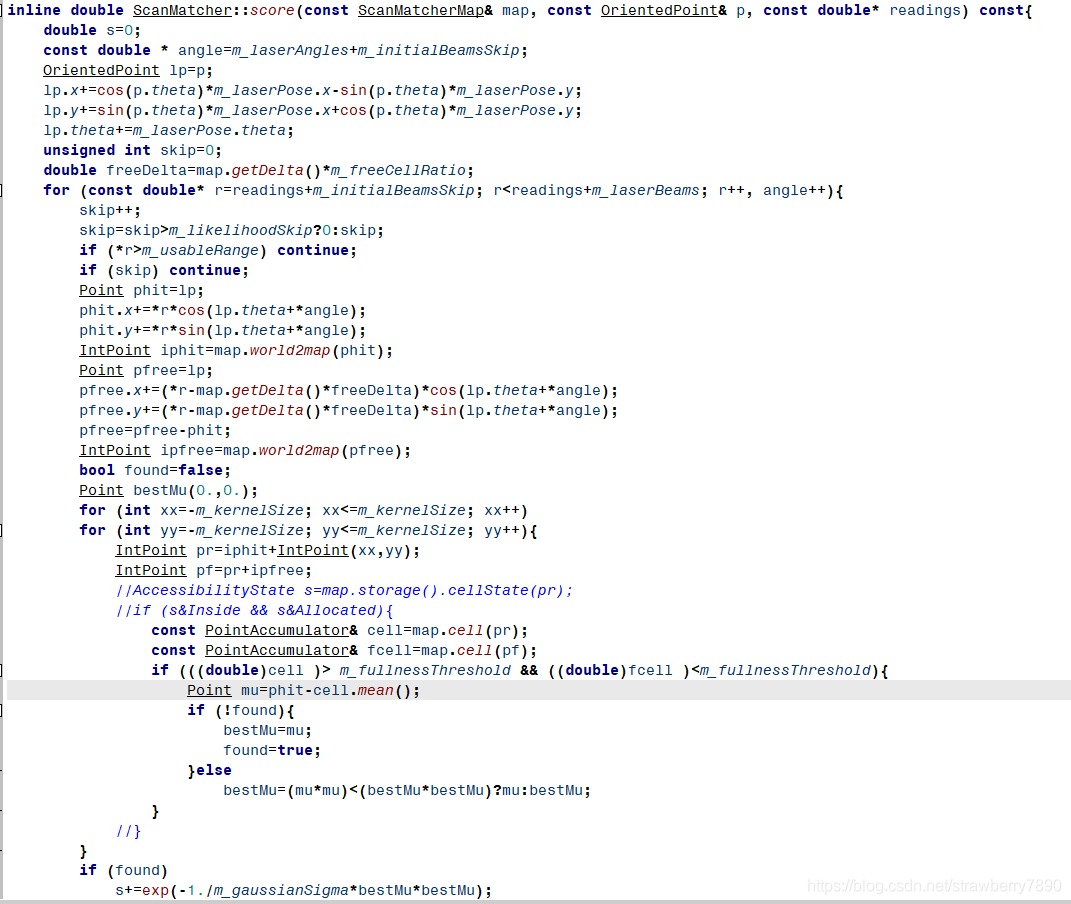Click the 'pfree=pfree-phit;' line

(155, 430)
